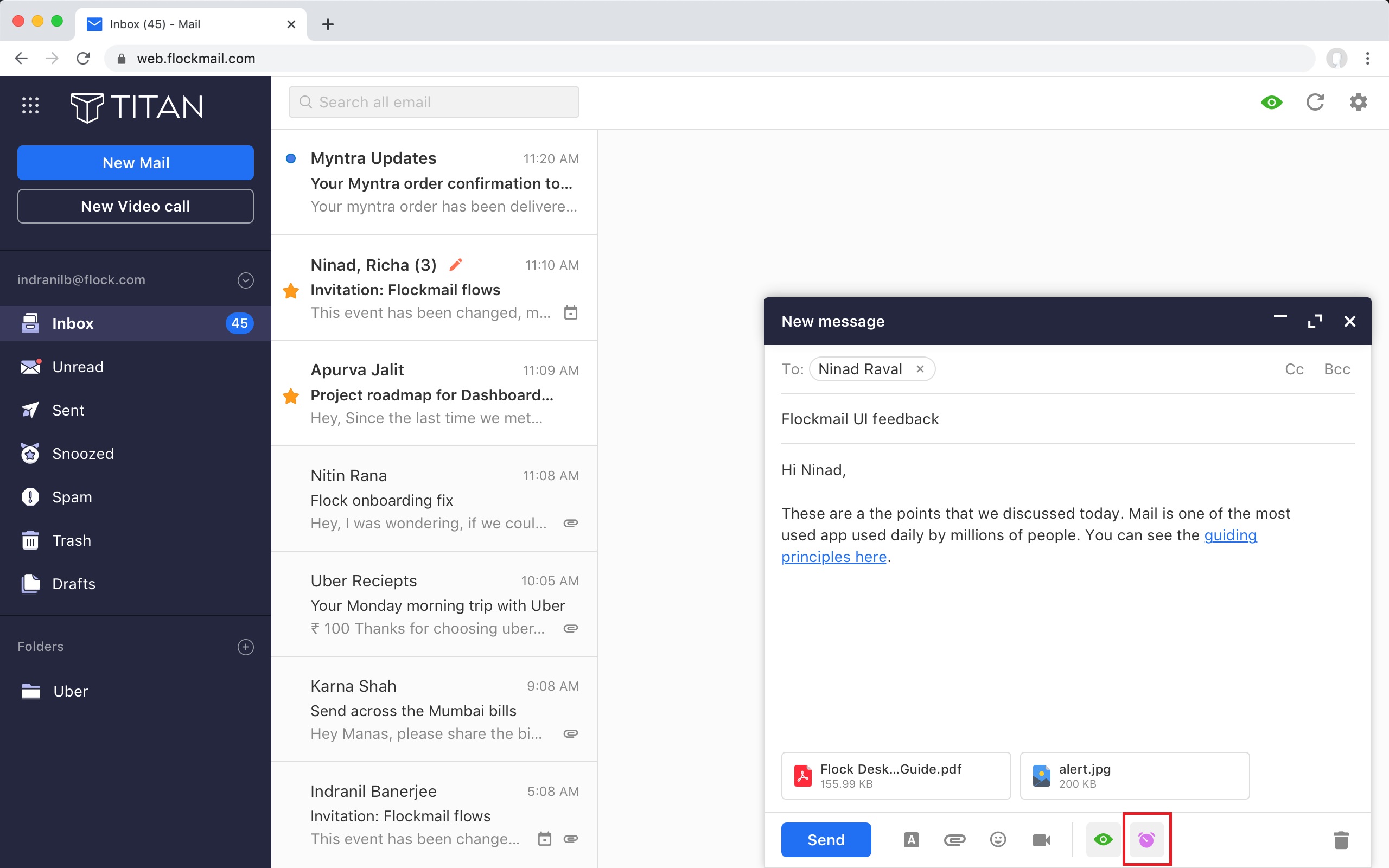Toggle the green eye icon in header

(x=1271, y=102)
